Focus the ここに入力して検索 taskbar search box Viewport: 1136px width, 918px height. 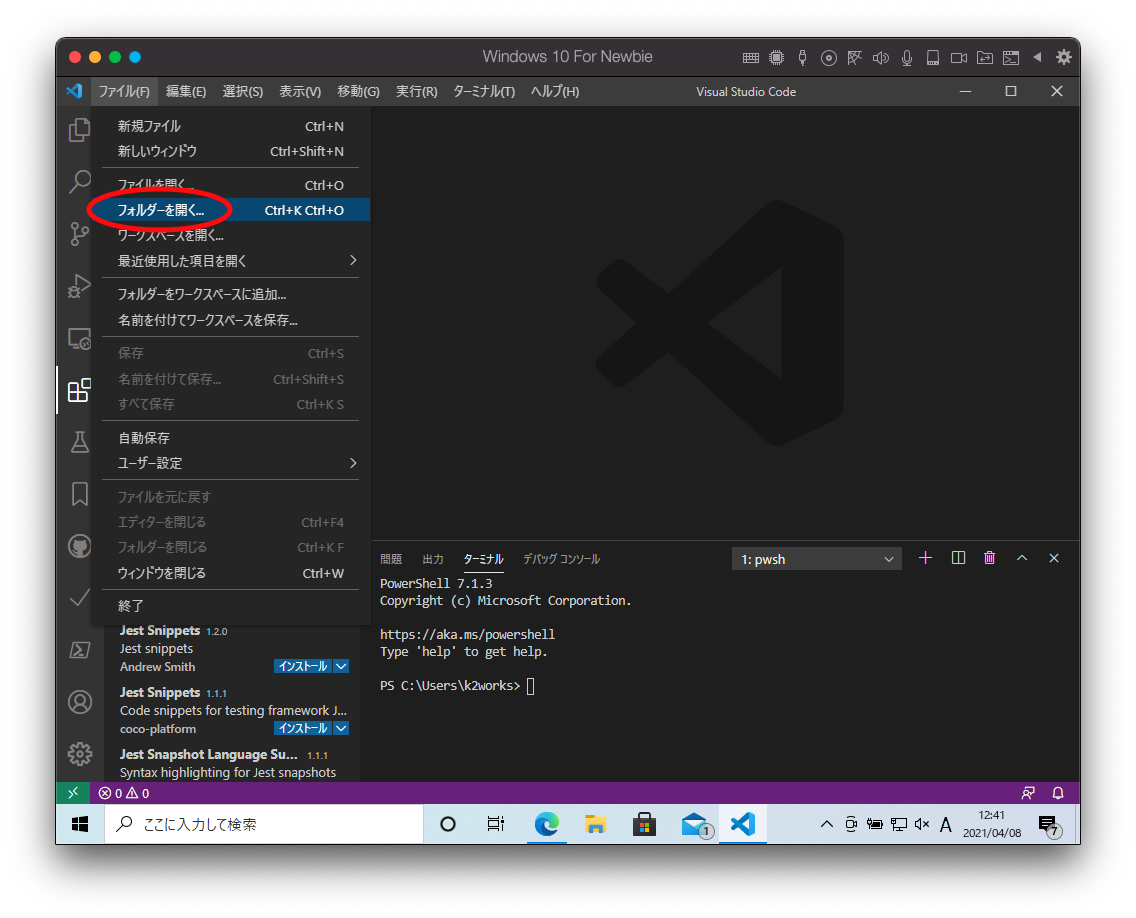point(264,825)
